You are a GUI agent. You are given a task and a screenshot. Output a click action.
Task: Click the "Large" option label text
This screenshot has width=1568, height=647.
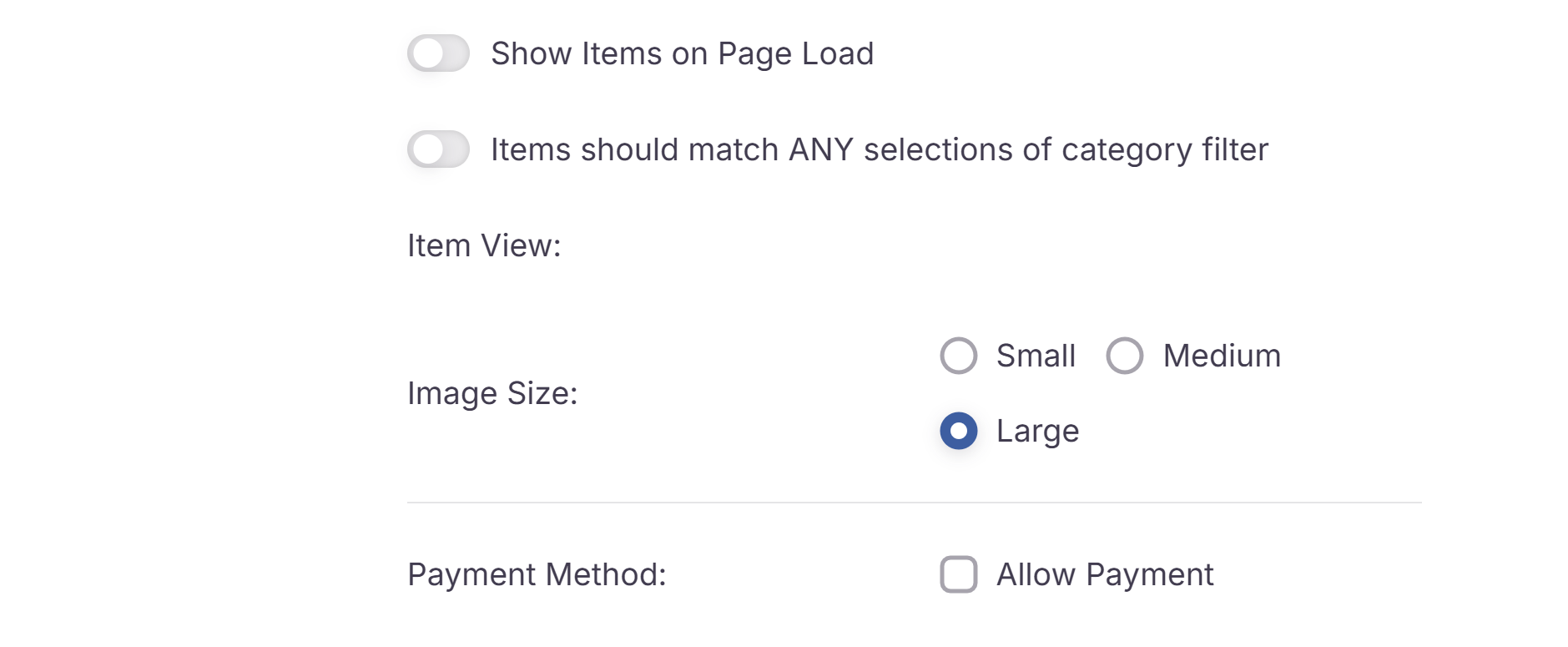click(x=1037, y=431)
